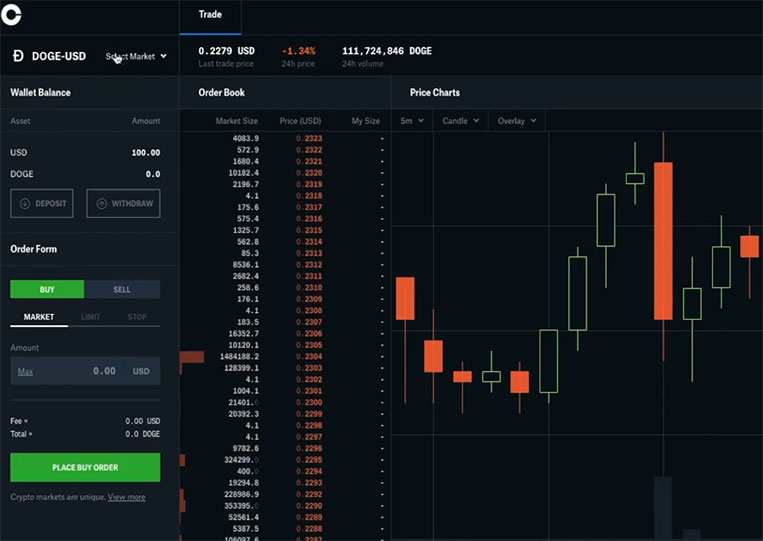Click the Total value 0.0 DOGE
763x541 pixels.
click(x=142, y=434)
